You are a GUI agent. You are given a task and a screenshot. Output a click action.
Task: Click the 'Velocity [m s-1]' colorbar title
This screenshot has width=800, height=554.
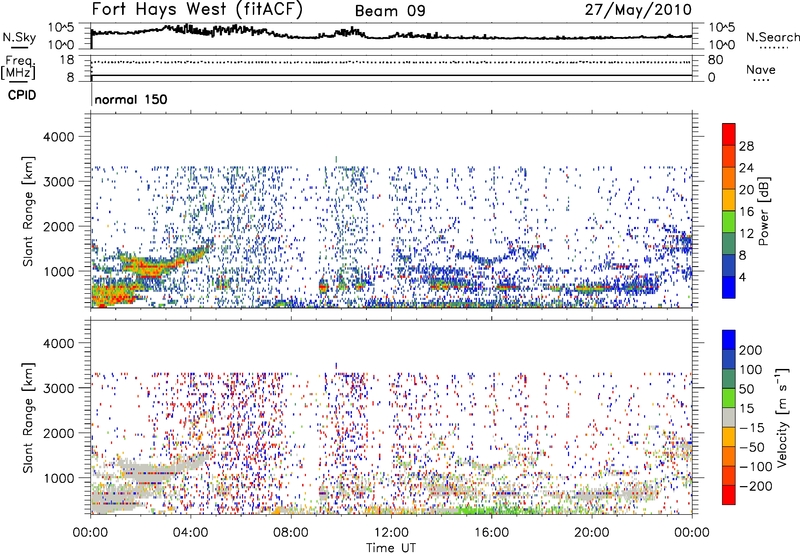[x=782, y=417]
